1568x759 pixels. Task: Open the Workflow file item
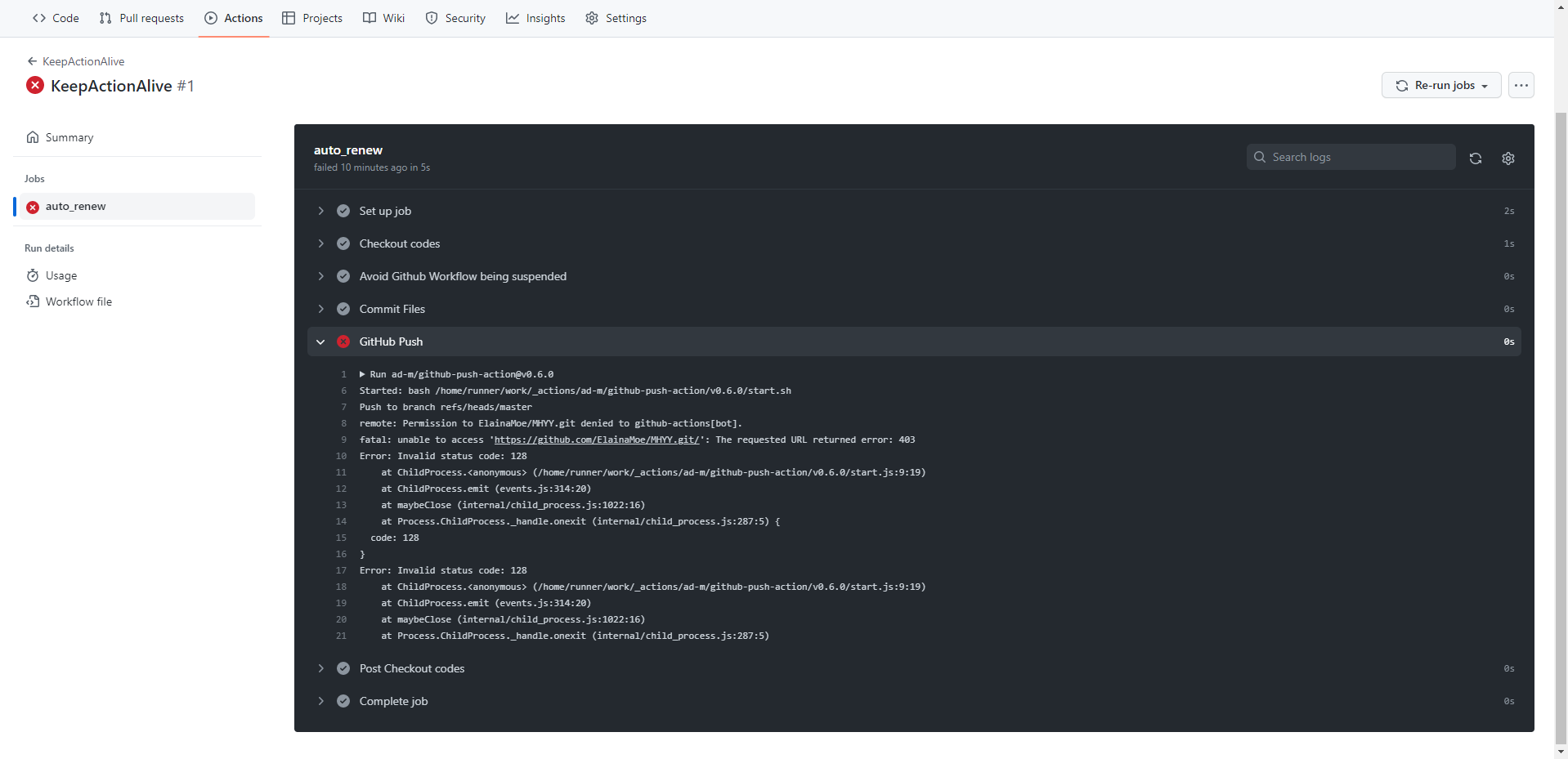point(78,301)
